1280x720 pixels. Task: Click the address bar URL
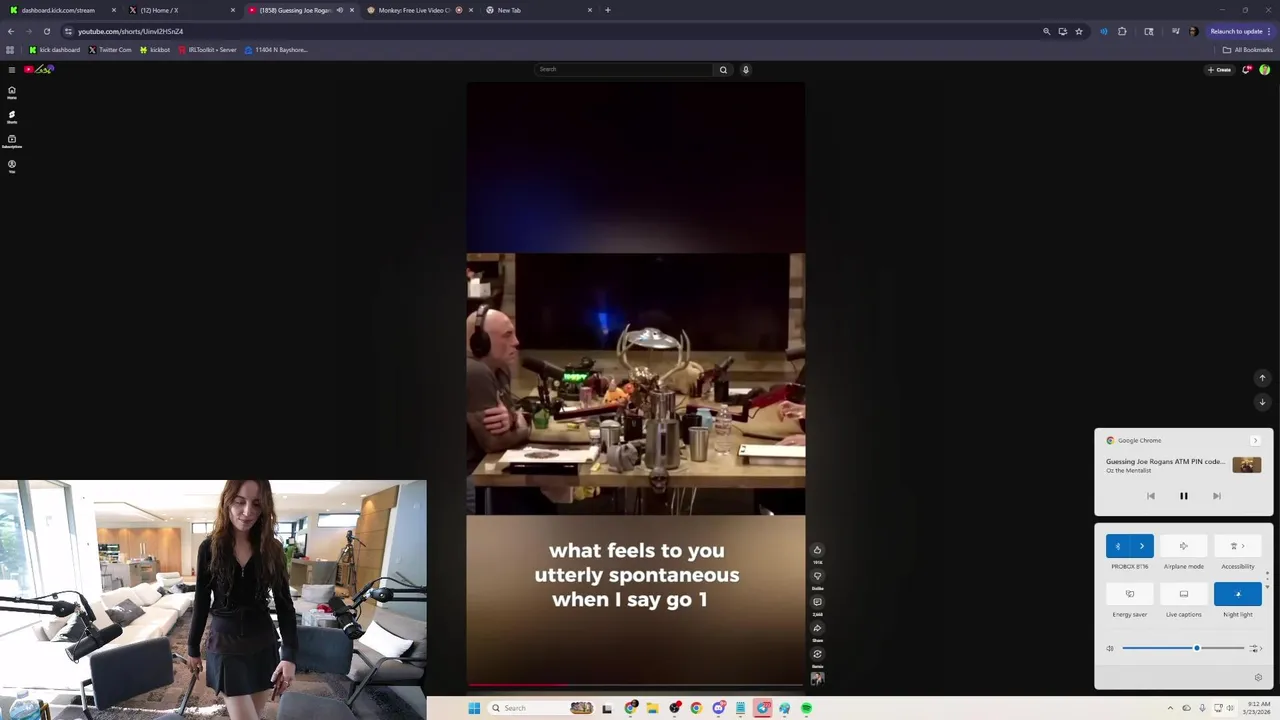click(x=130, y=31)
